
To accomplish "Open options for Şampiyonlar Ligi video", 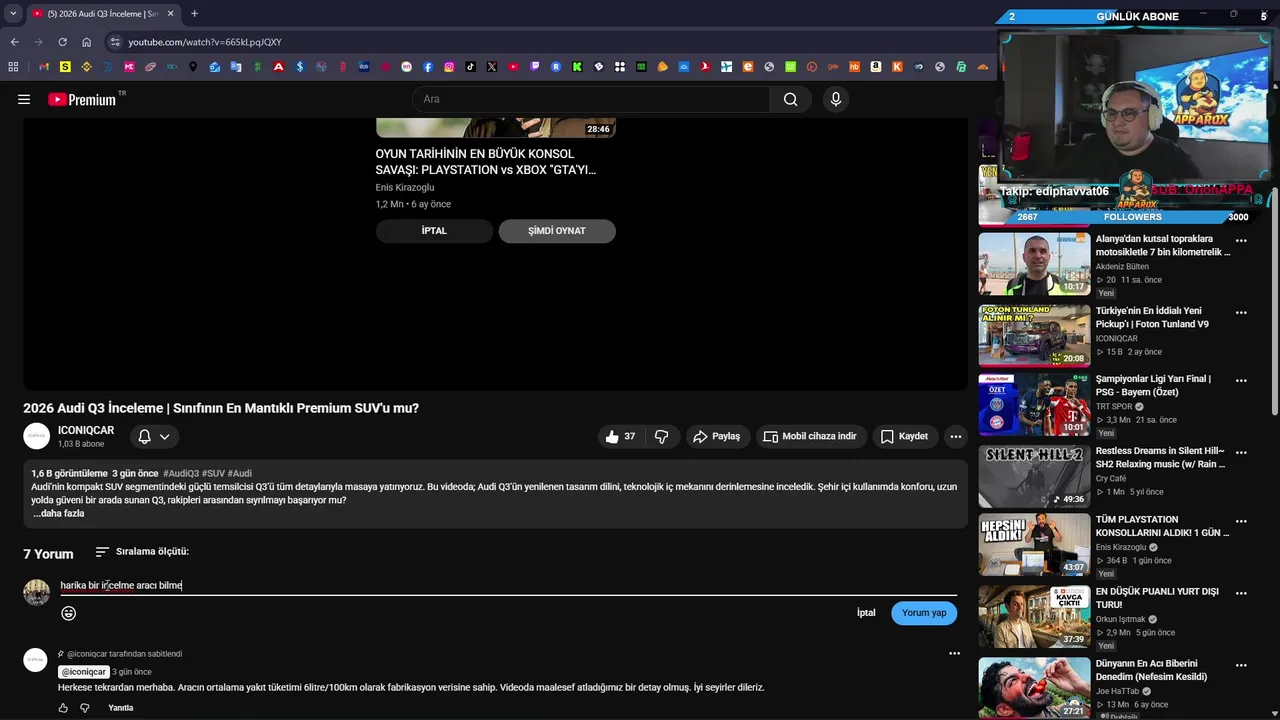I will tap(1241, 381).
